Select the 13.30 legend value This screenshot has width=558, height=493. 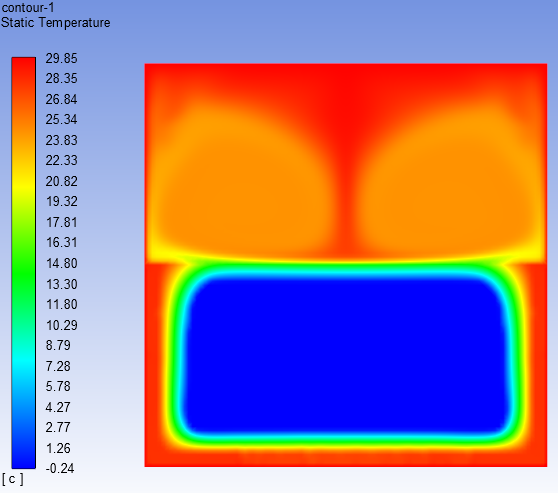61,284
